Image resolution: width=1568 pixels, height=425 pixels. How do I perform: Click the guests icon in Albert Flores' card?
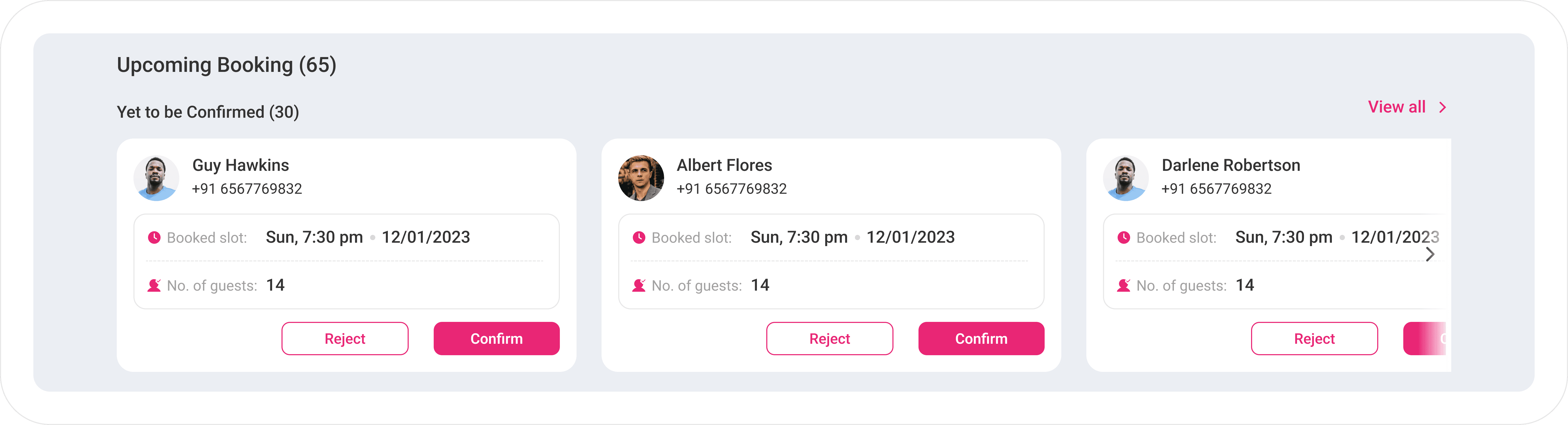[x=639, y=285]
